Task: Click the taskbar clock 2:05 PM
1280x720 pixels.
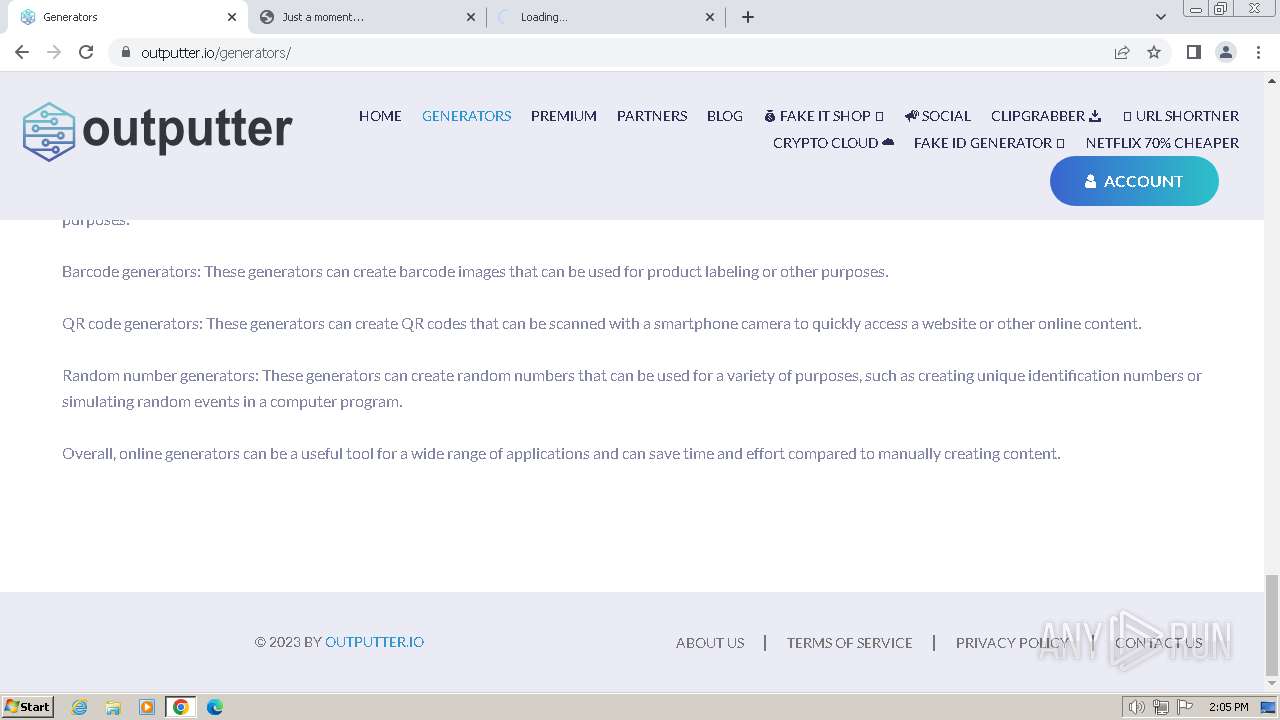Action: click(x=1228, y=707)
